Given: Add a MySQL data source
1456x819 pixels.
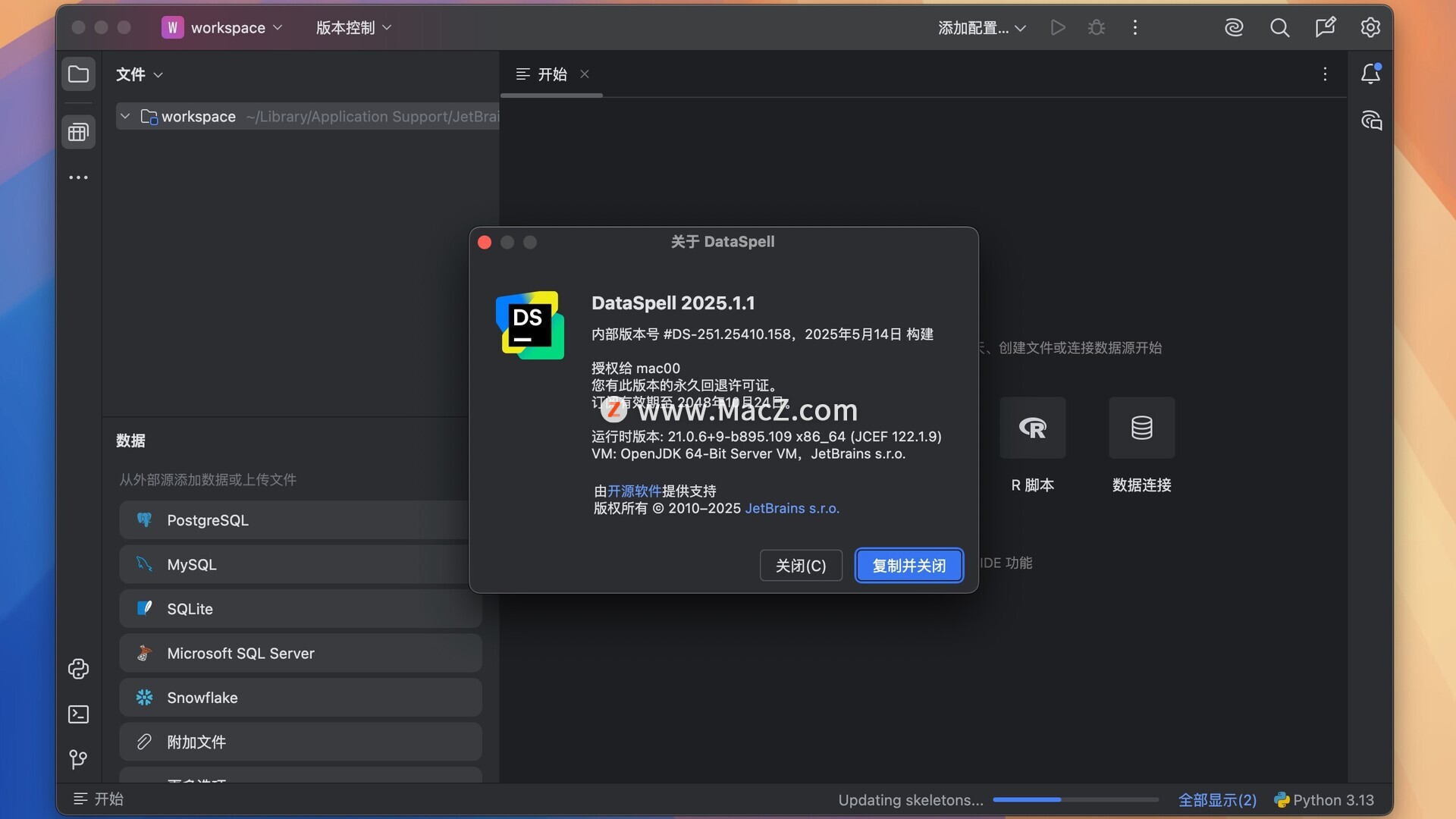Looking at the screenshot, I should 300,564.
